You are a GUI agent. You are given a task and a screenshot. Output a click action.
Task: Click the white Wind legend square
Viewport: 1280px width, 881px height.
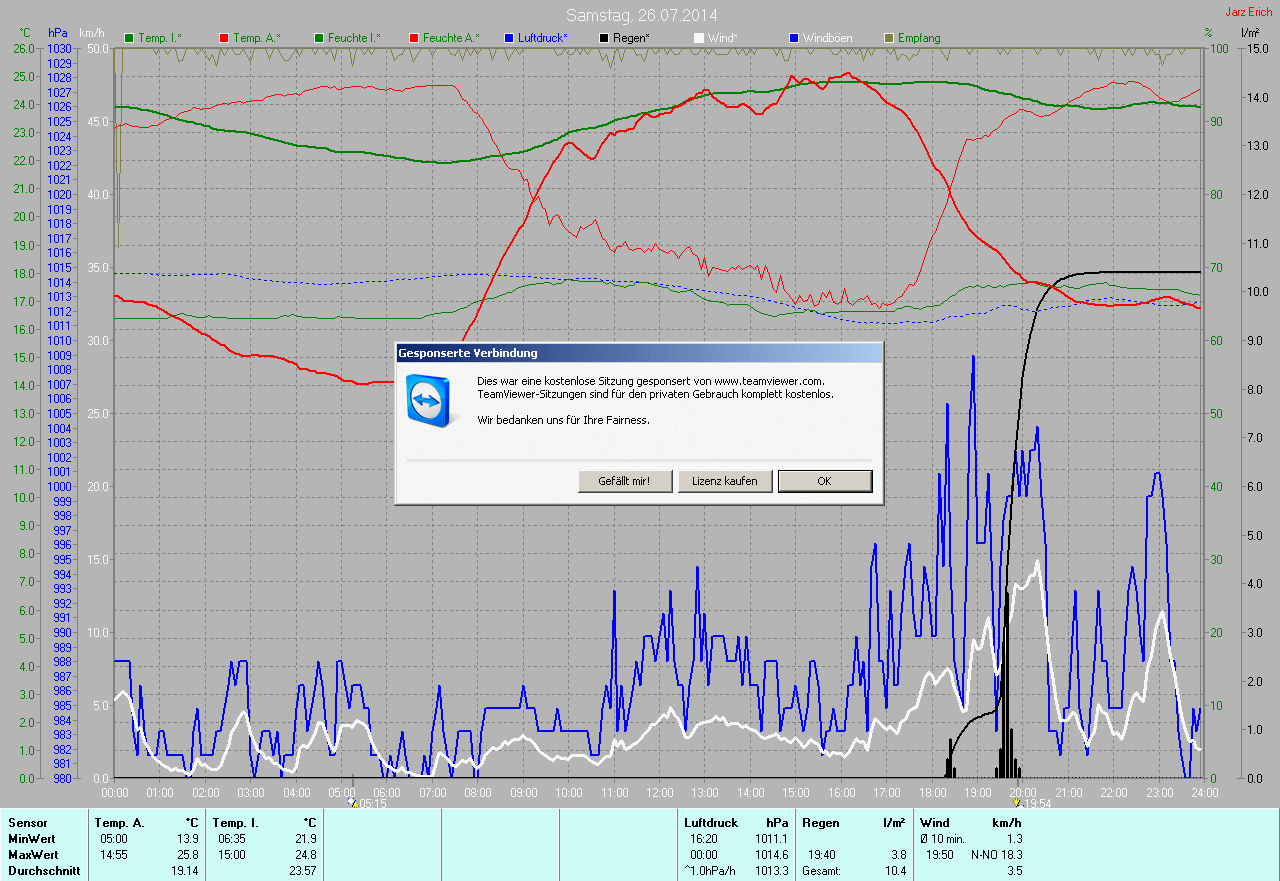pyautogui.click(x=699, y=38)
